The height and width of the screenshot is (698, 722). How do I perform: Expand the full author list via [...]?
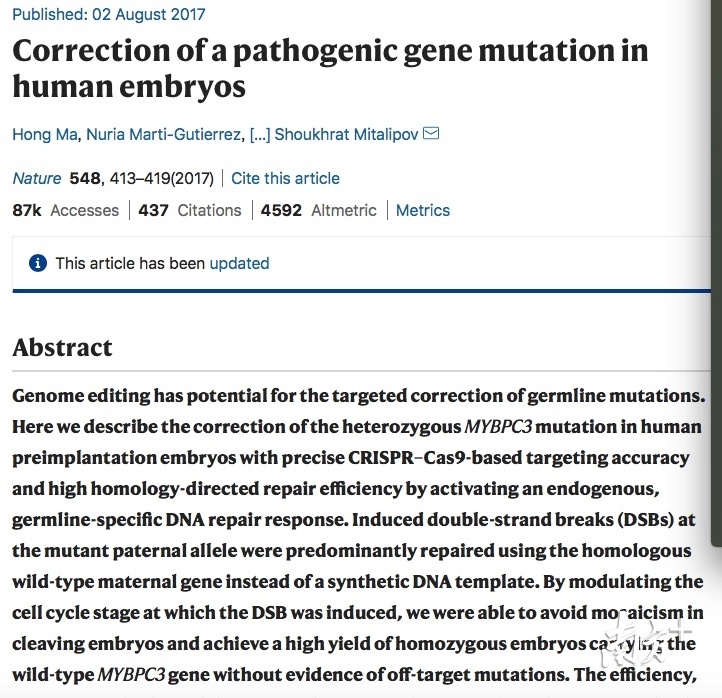tap(260, 134)
